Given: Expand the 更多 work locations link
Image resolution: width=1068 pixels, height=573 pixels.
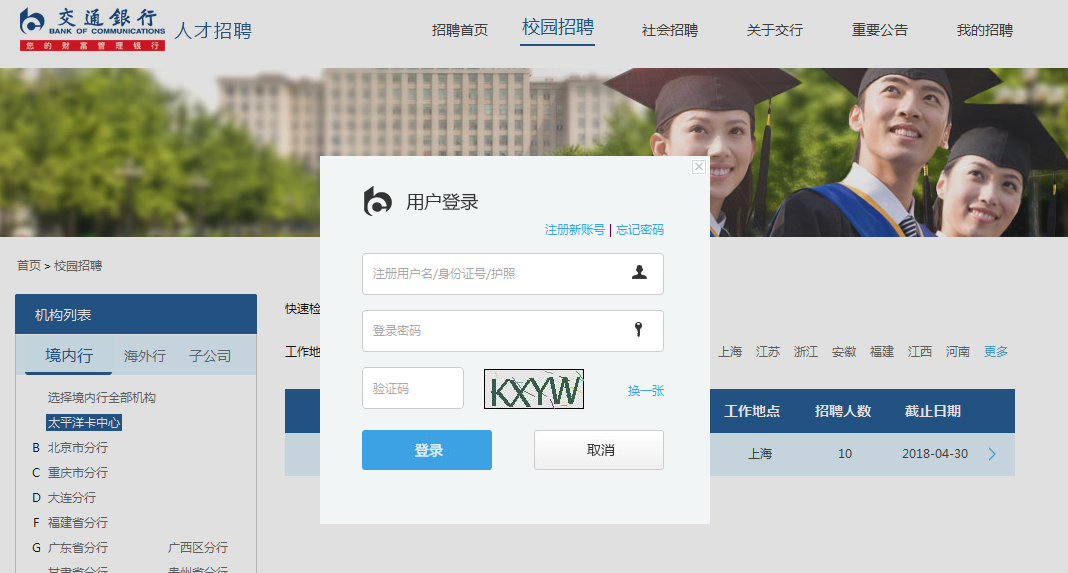Looking at the screenshot, I should tap(996, 352).
